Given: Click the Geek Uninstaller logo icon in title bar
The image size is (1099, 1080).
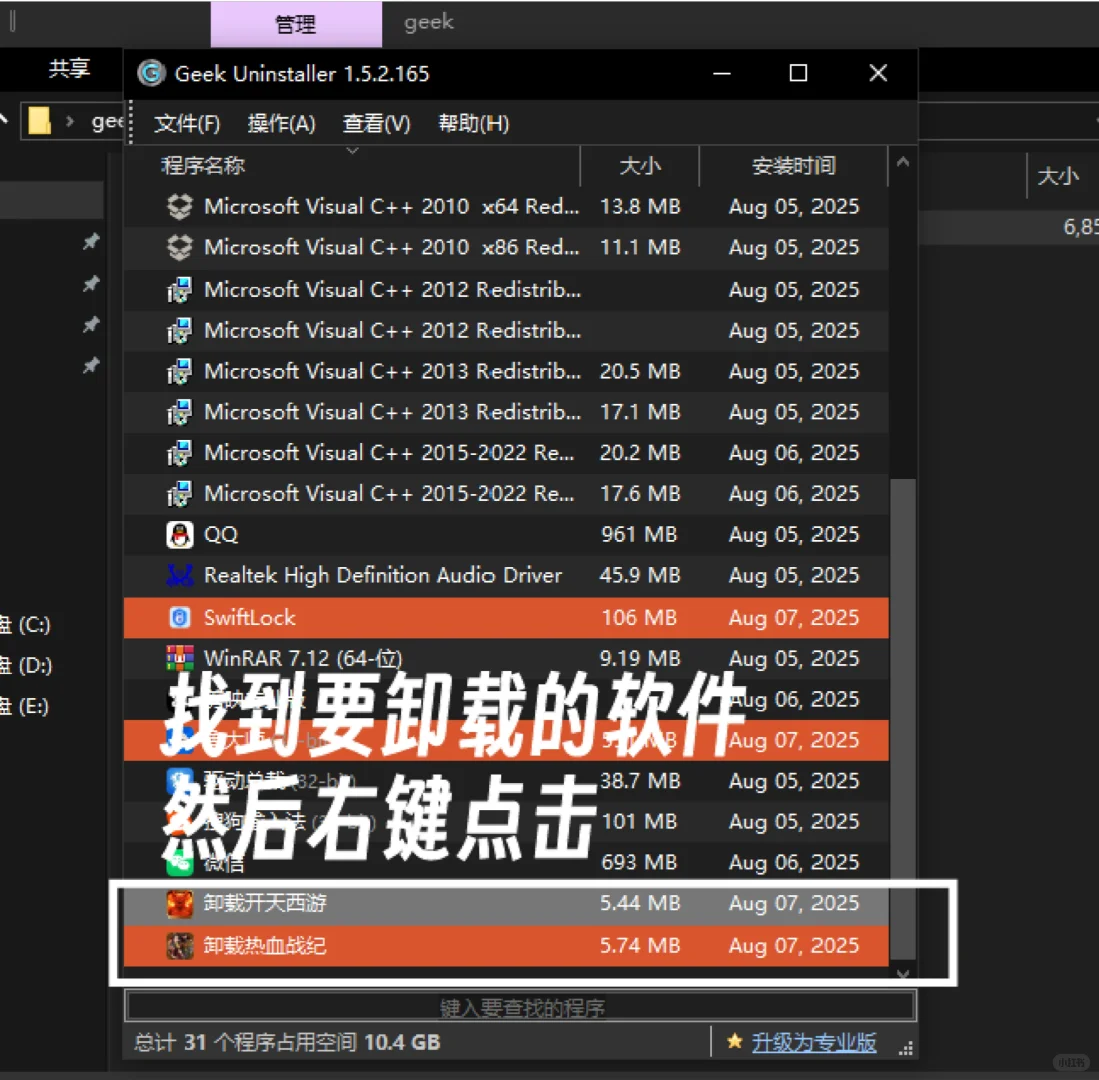Looking at the screenshot, I should tap(151, 73).
